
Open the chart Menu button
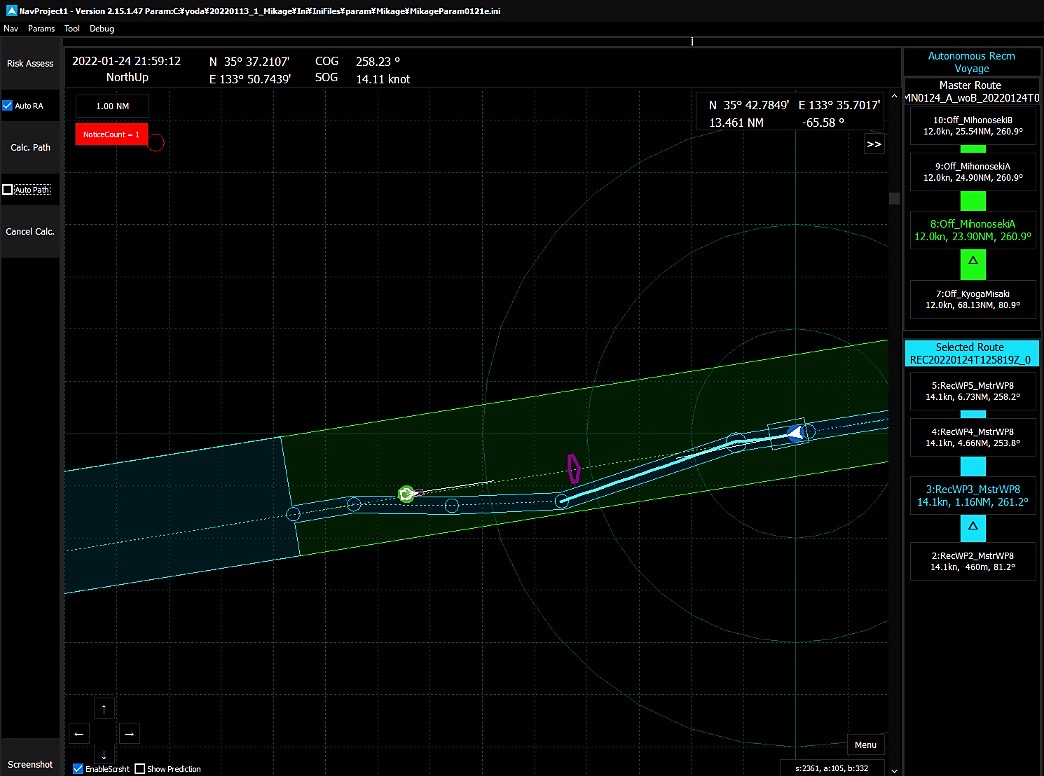click(x=866, y=745)
